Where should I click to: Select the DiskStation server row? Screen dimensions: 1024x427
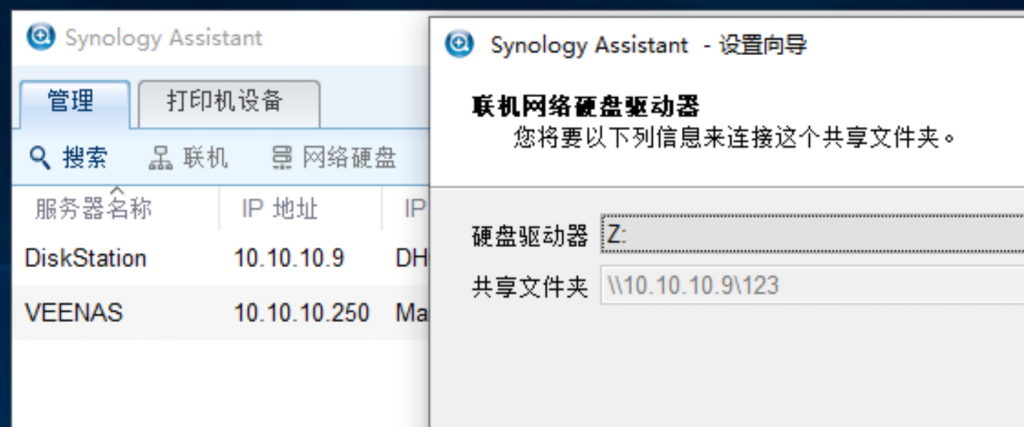click(85, 258)
